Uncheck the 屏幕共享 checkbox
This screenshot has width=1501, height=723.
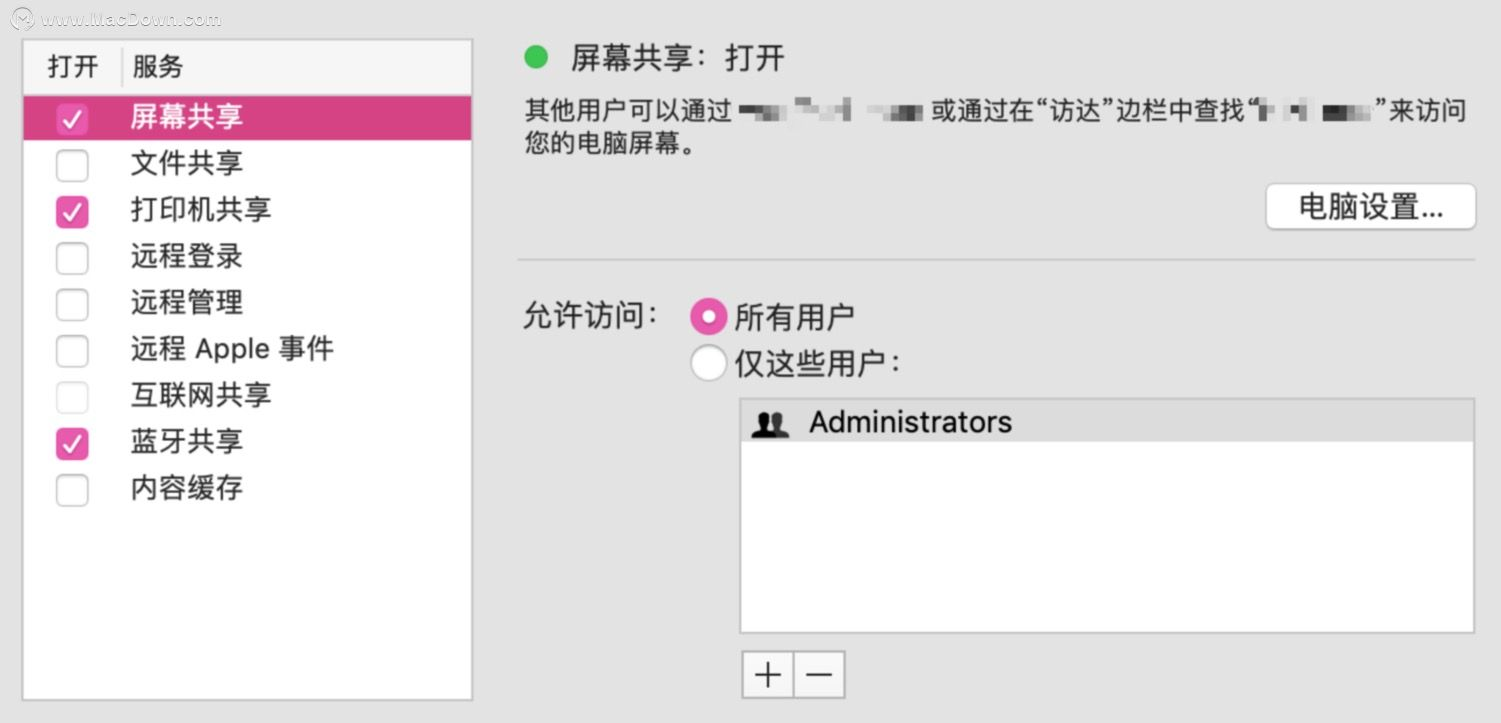[72, 119]
